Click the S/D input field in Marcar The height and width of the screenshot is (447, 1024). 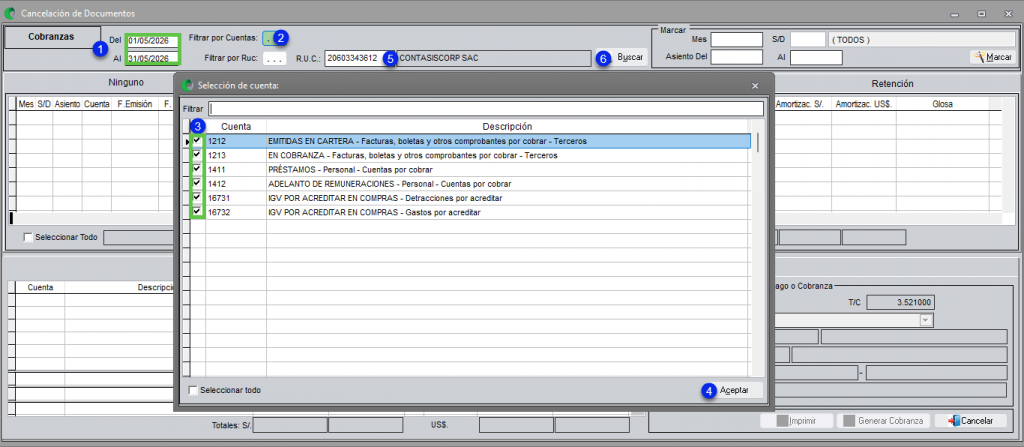click(x=808, y=40)
